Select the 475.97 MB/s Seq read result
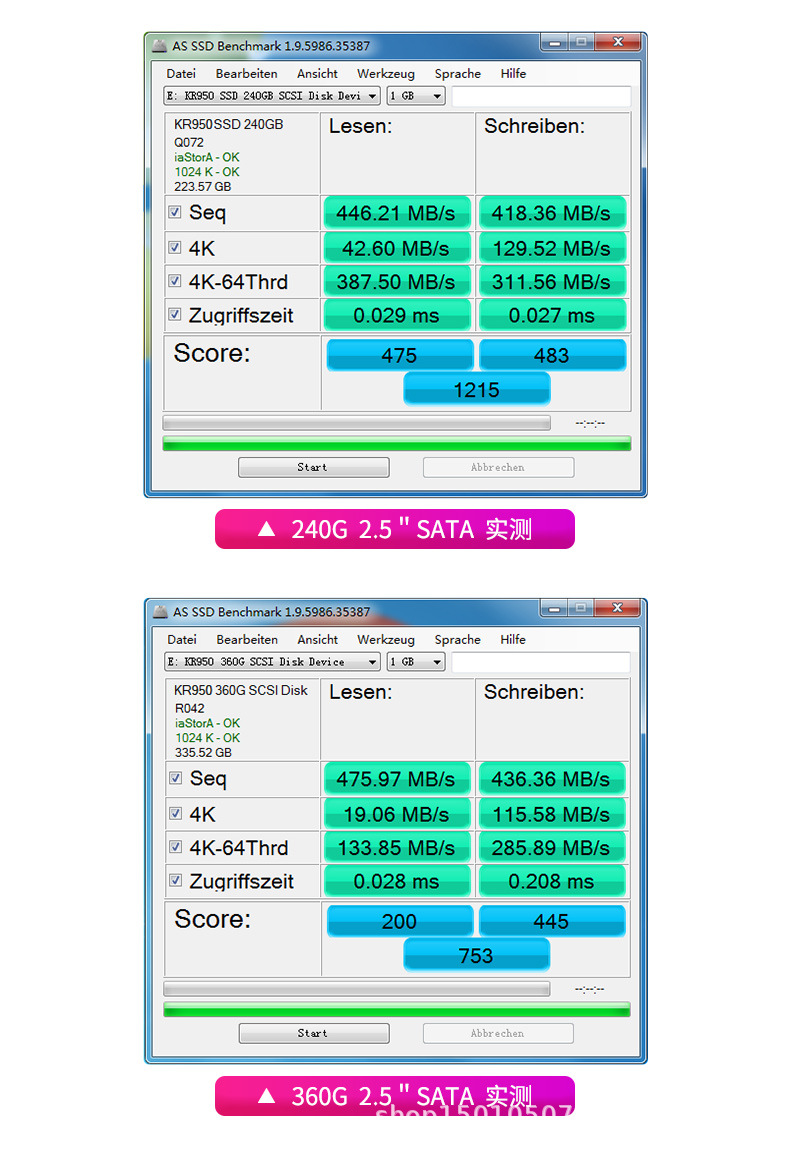Screen dimensions: 790x1150 pyautogui.click(x=396, y=779)
